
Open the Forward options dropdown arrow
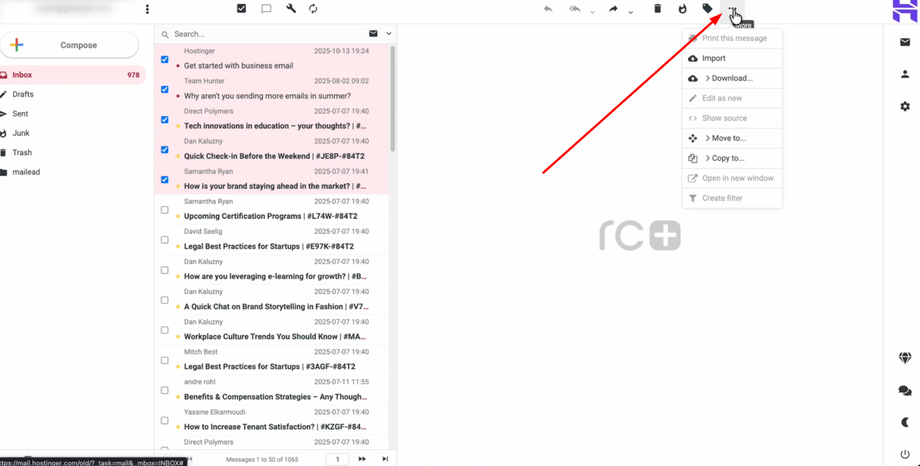click(630, 12)
